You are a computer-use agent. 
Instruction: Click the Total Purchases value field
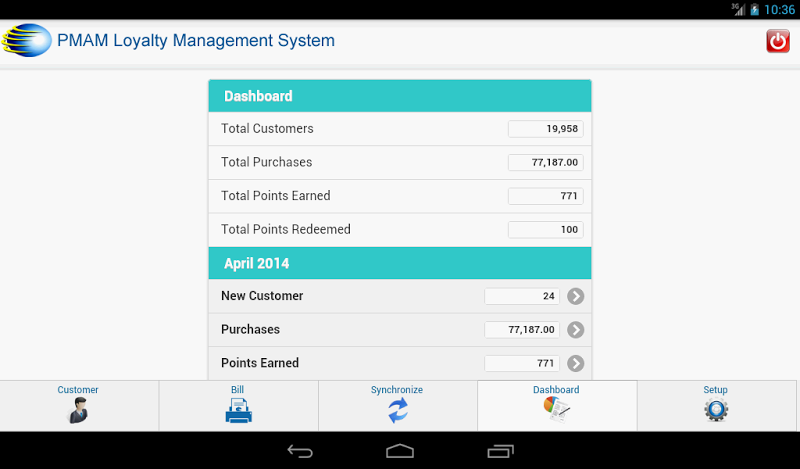(x=545, y=162)
